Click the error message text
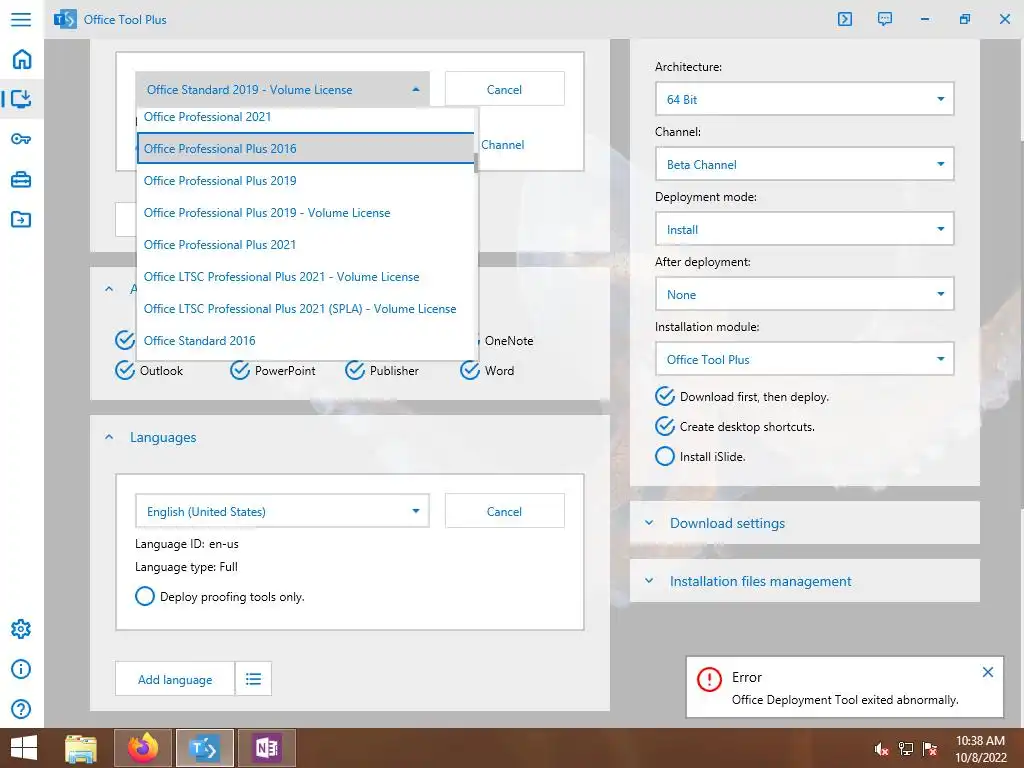 pos(845,699)
